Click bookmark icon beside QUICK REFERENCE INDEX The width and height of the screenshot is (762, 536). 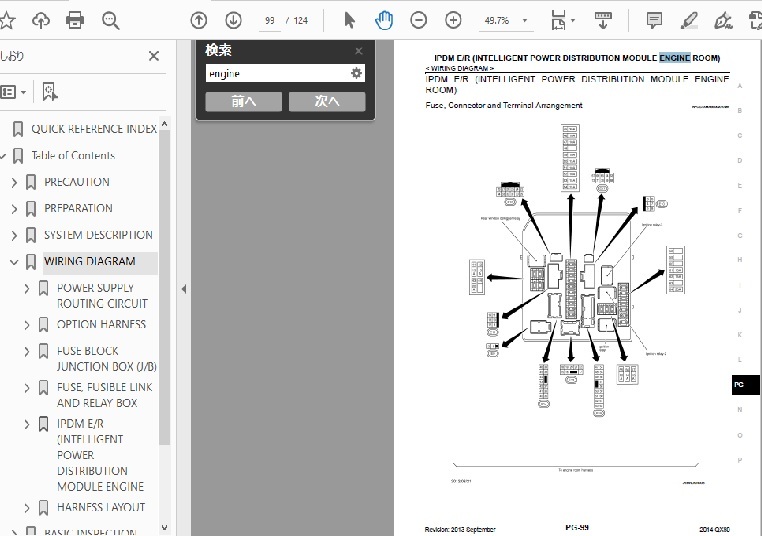[18, 129]
